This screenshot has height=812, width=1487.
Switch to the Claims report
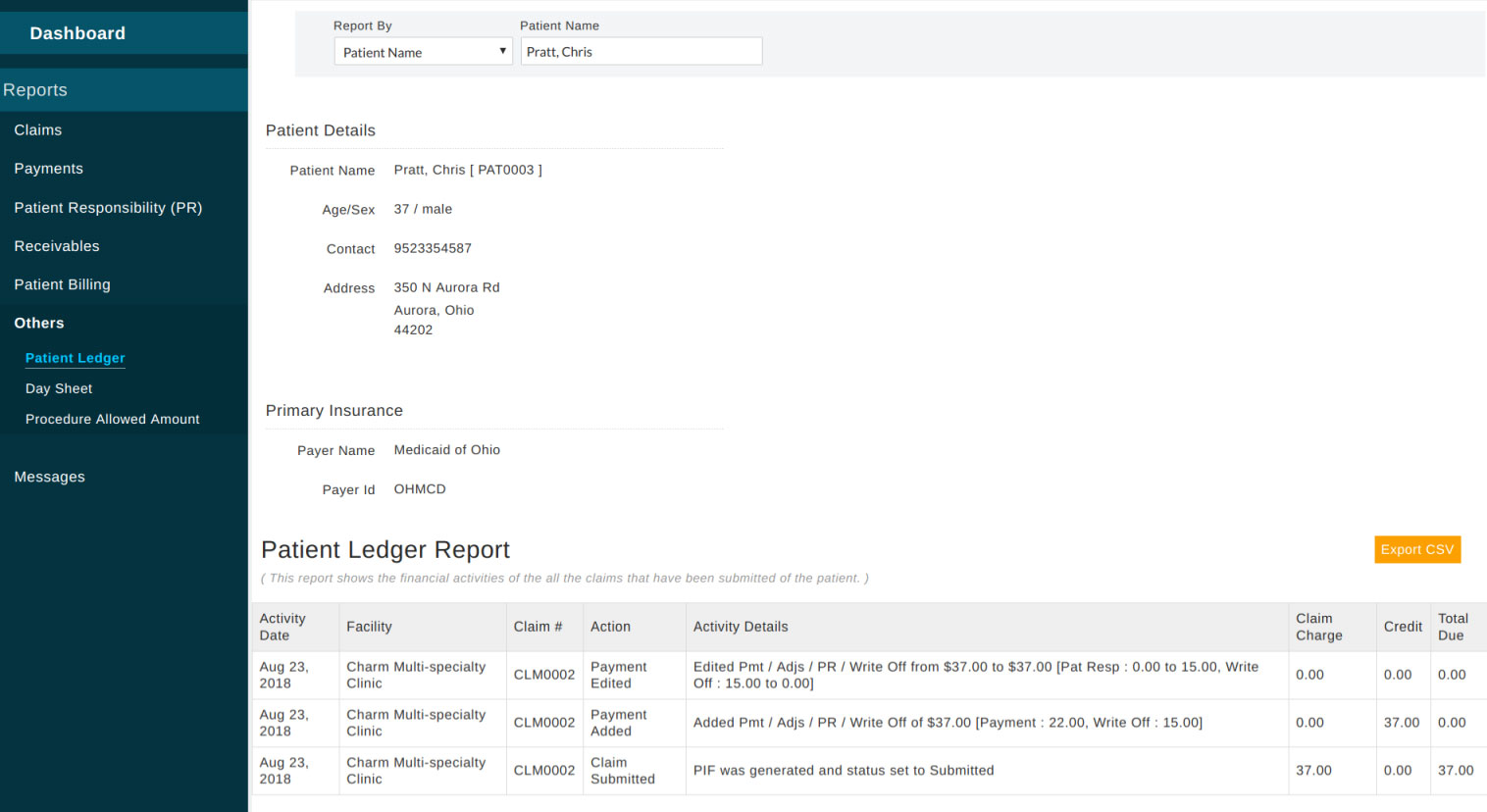[37, 129]
